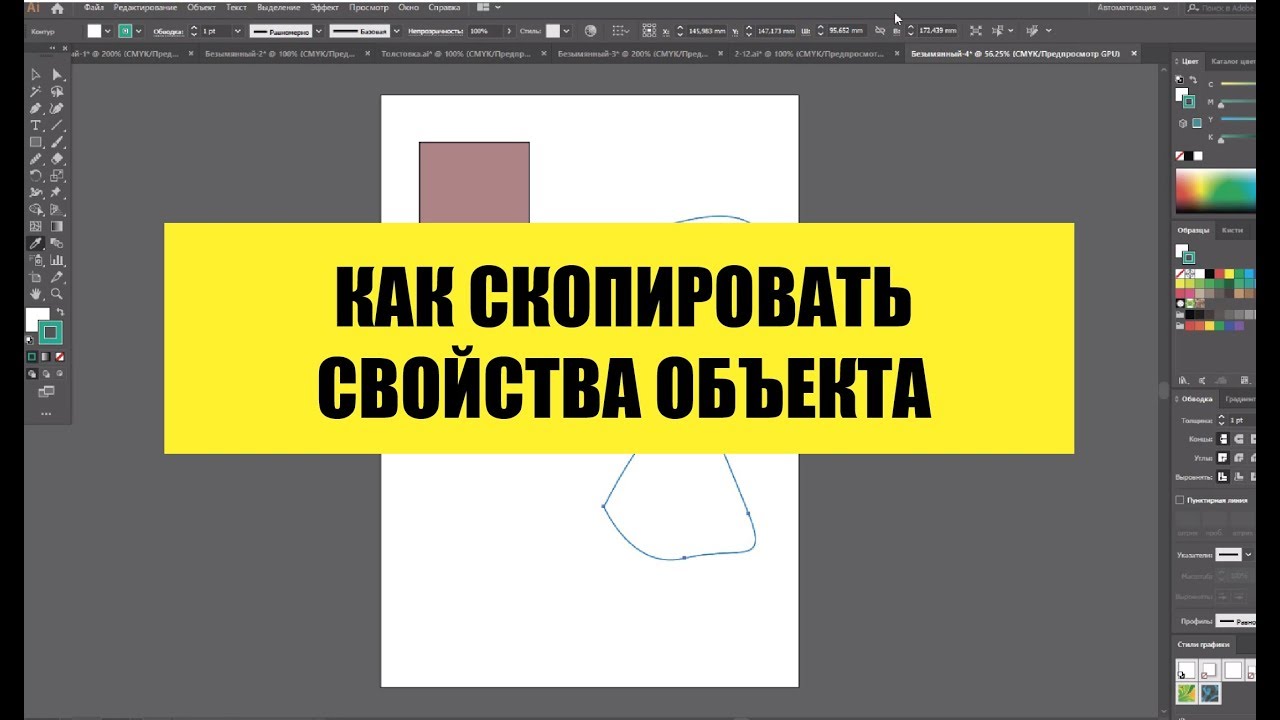
Task: Open the Объект menu
Action: point(201,7)
